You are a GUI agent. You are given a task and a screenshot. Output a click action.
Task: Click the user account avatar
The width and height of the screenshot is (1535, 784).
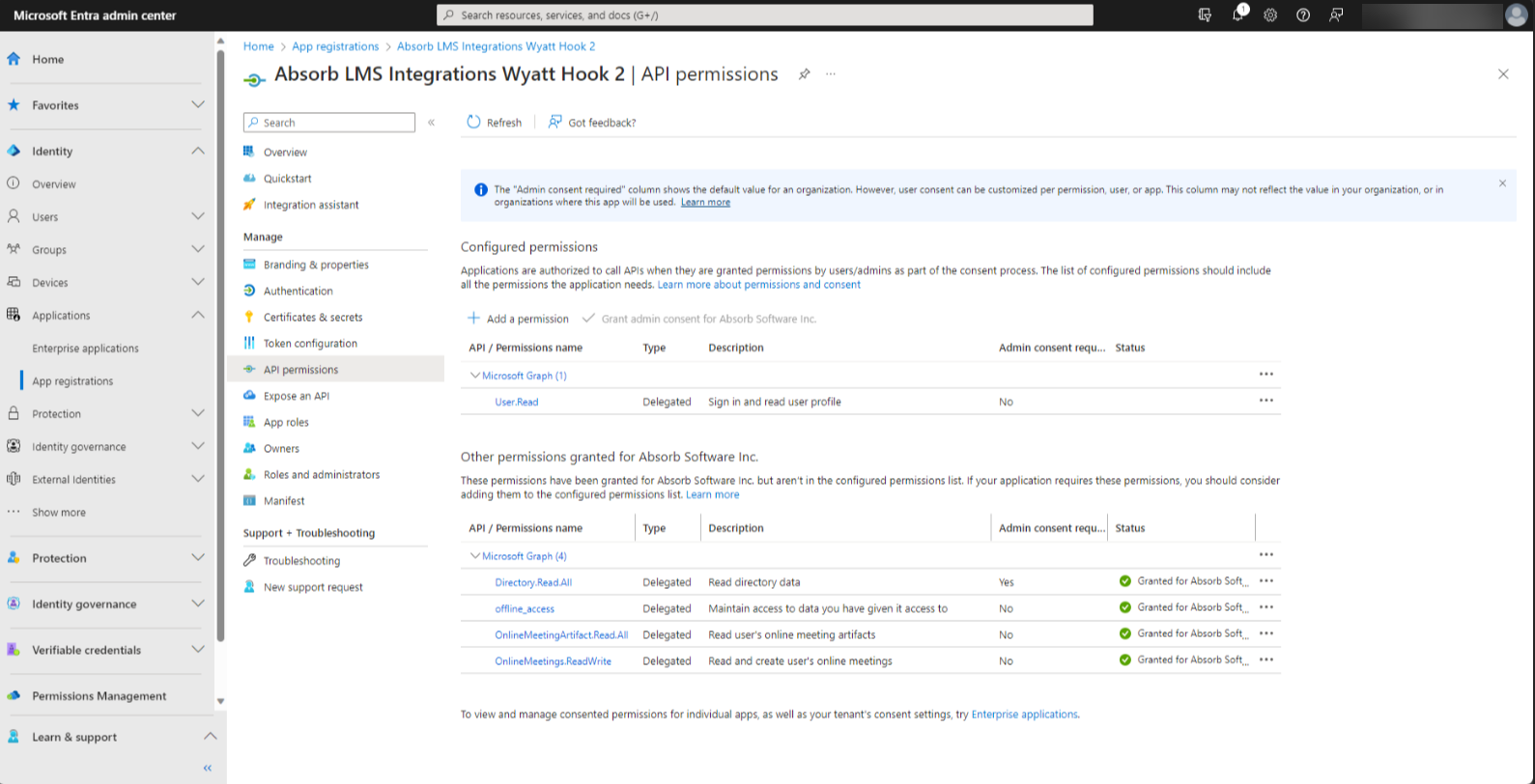pos(1516,14)
